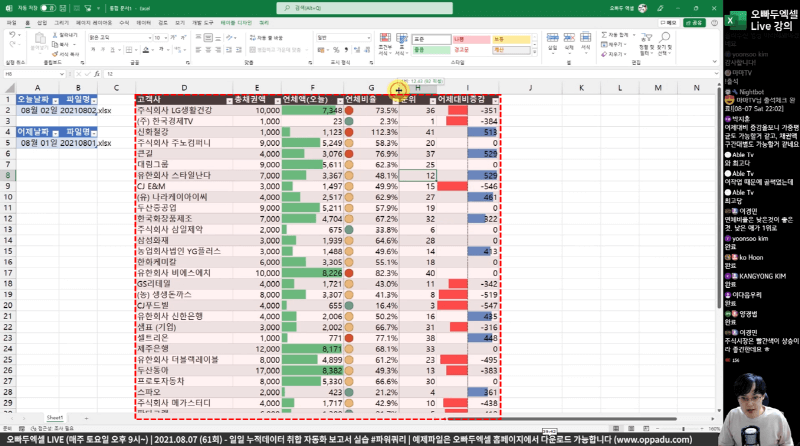Click align left icon in alignment group
Viewport: 800px width, 446px height.
coord(198,49)
